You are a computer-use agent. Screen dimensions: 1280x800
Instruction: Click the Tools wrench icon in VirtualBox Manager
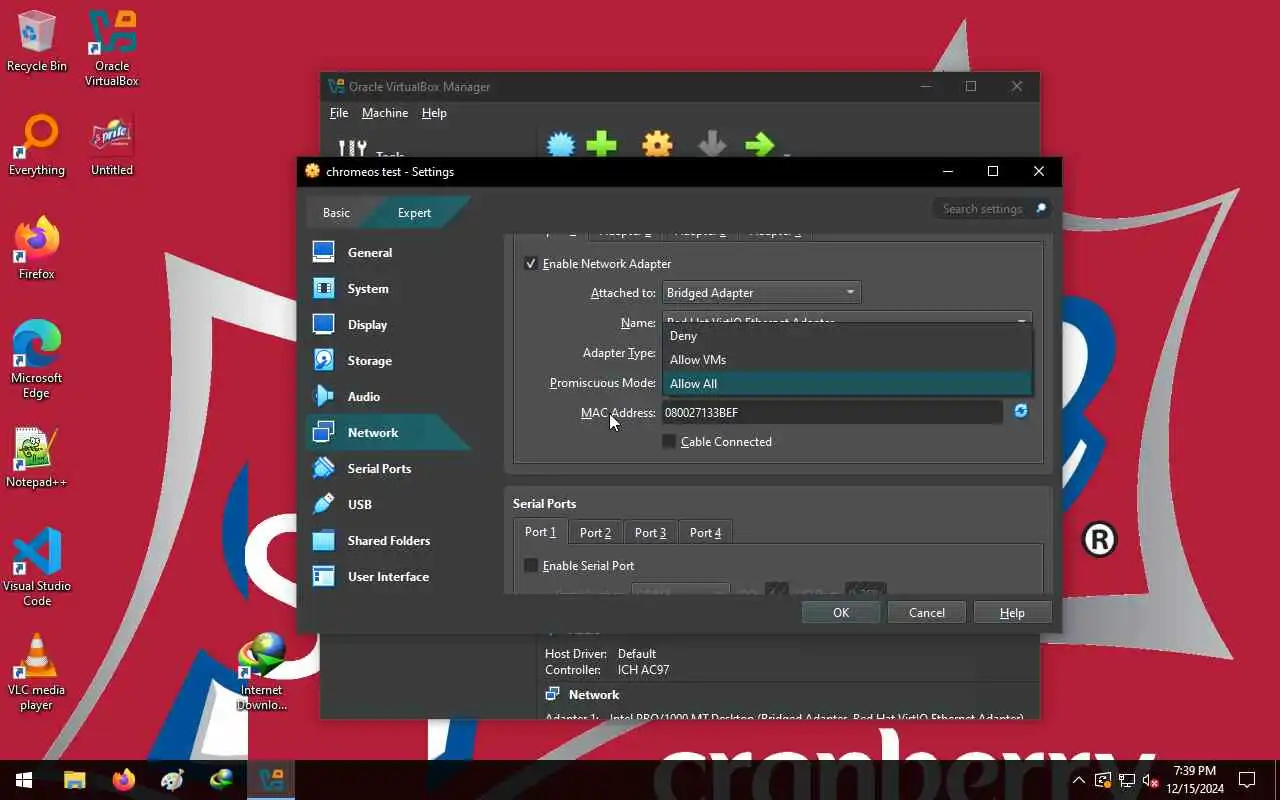(352, 149)
